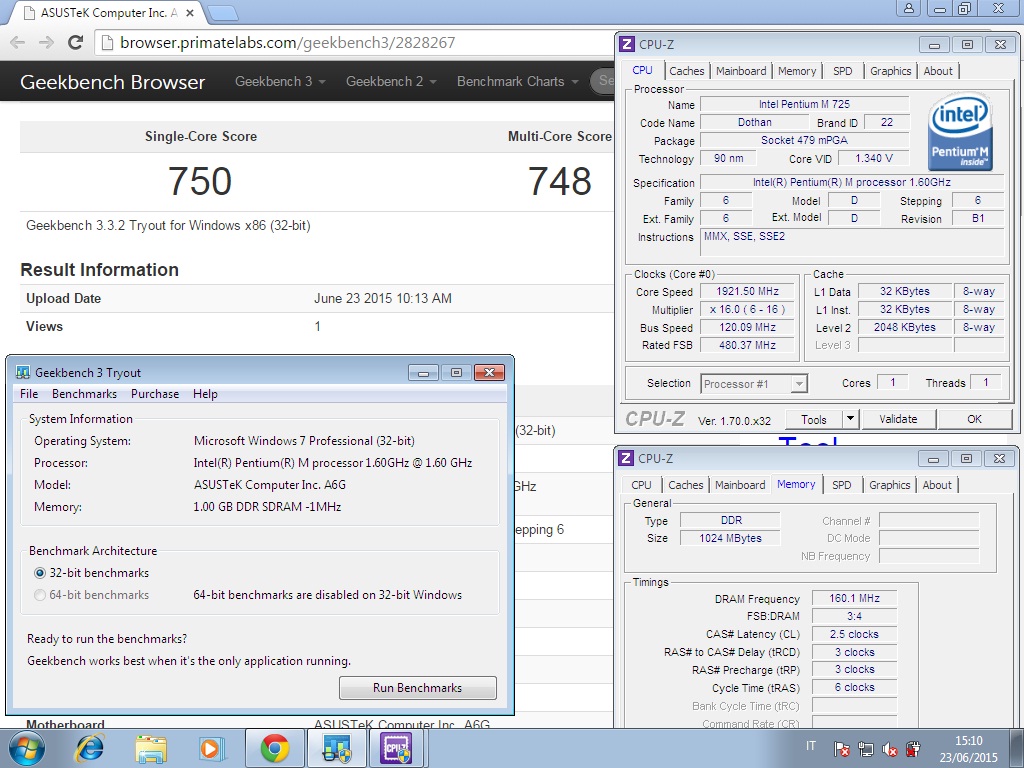Select the 32-bit benchmarks radio button

point(40,573)
